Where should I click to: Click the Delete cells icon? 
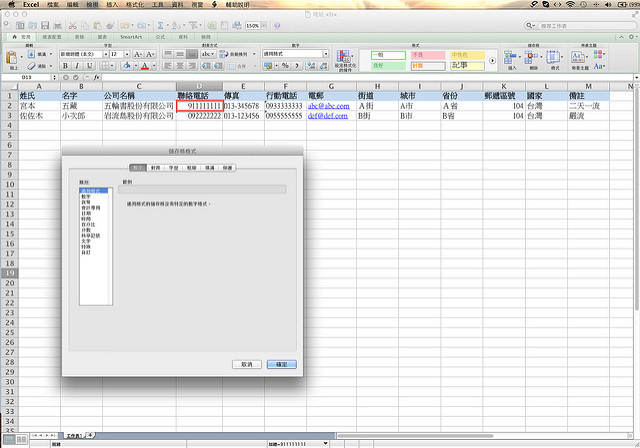coord(531,57)
